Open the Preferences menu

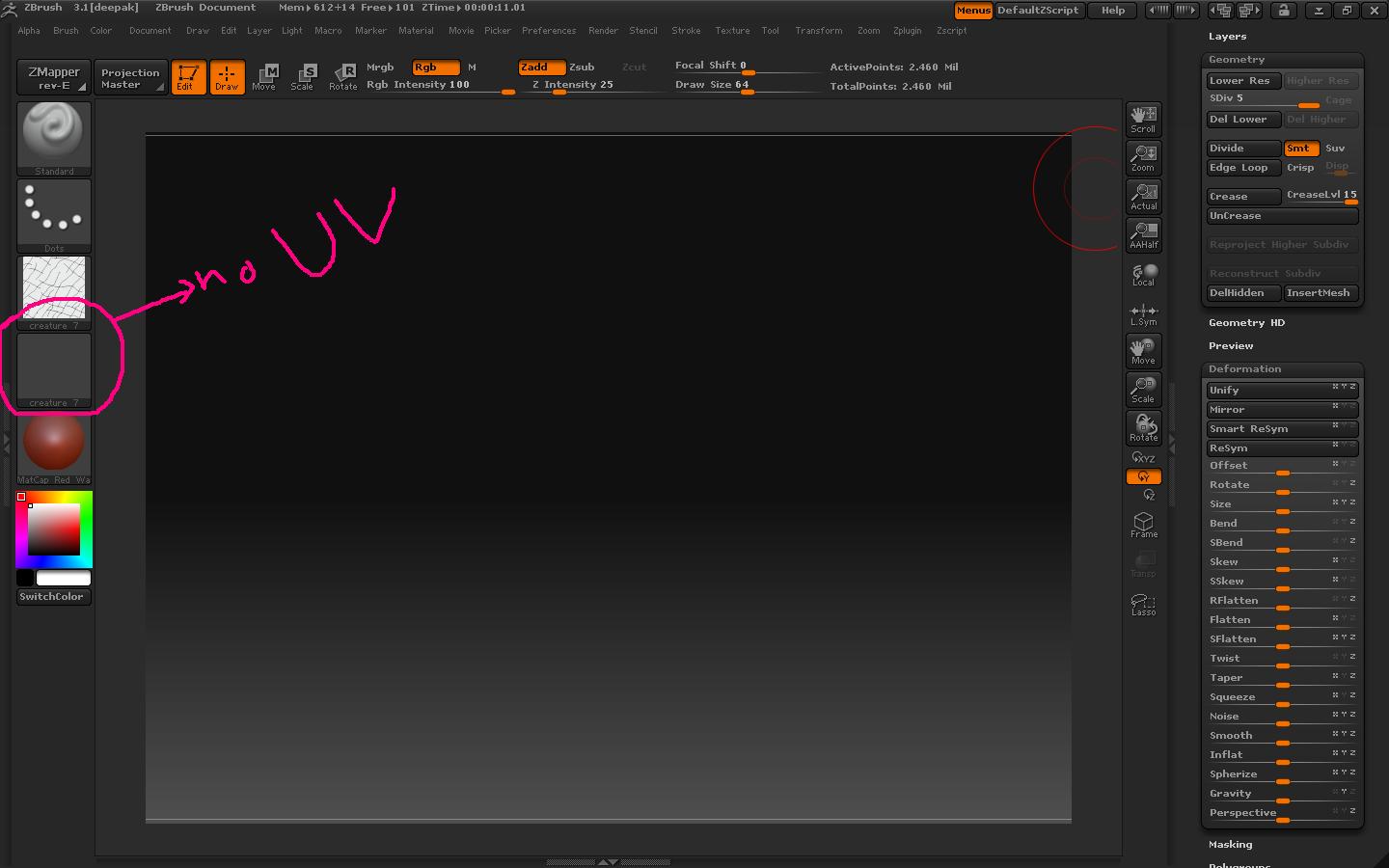[x=549, y=31]
